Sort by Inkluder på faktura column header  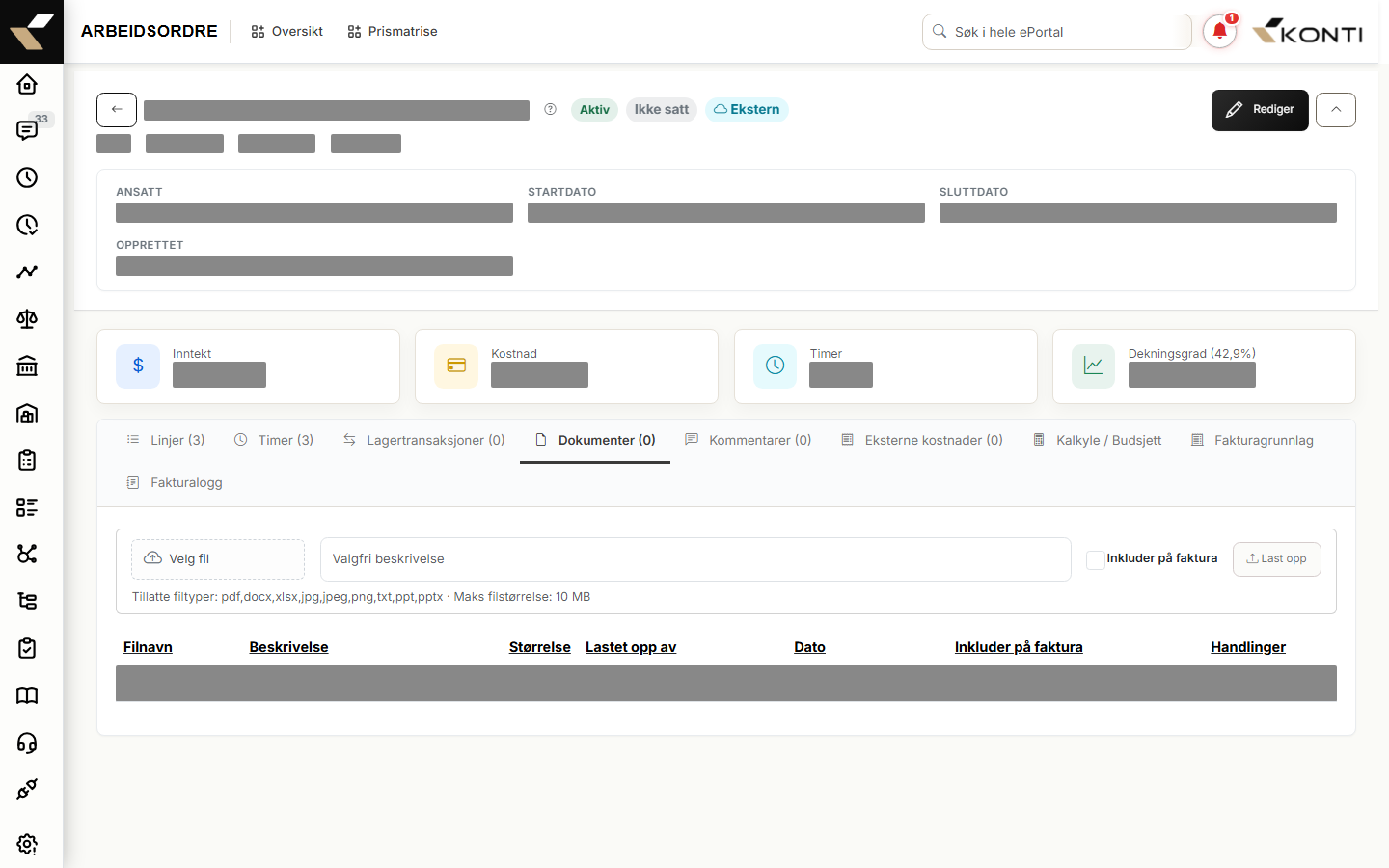pyautogui.click(x=1019, y=647)
